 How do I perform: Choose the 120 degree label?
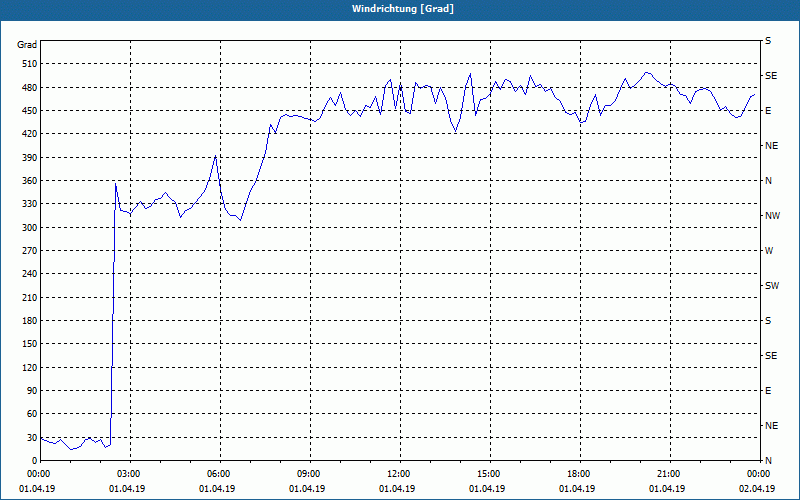[x=30, y=367]
